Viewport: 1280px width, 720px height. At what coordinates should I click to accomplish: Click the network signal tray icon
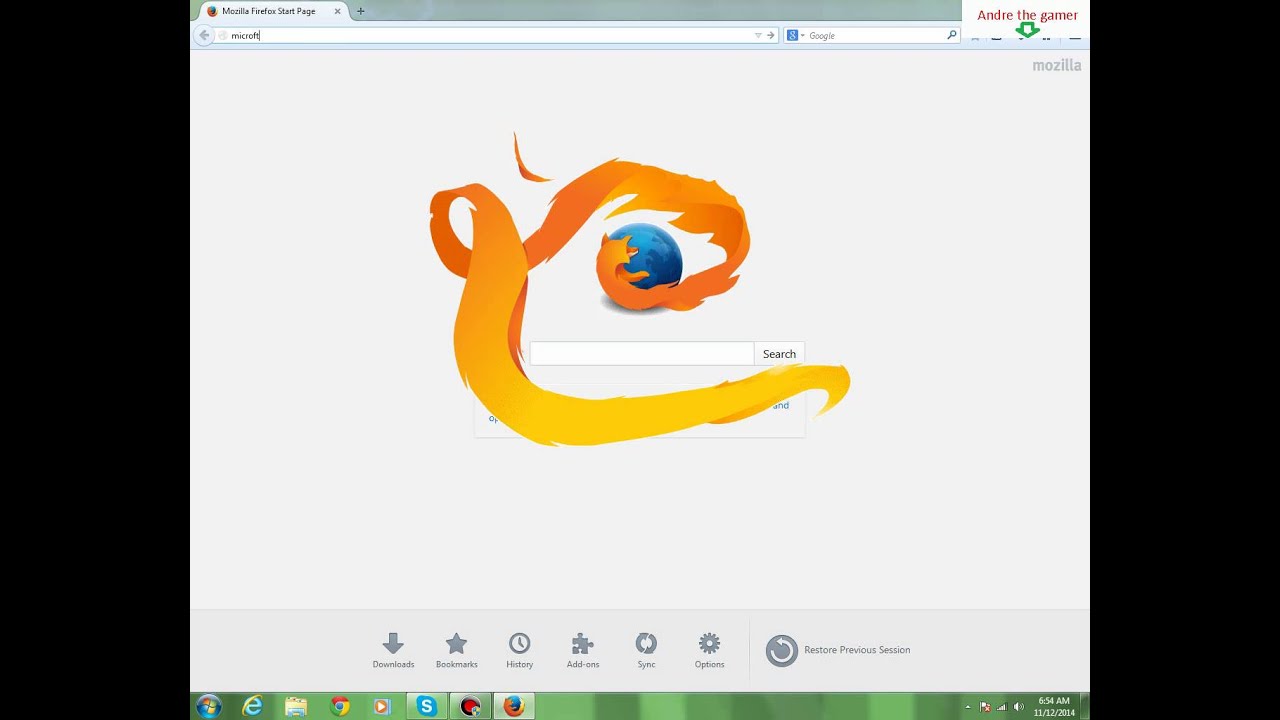(1002, 707)
